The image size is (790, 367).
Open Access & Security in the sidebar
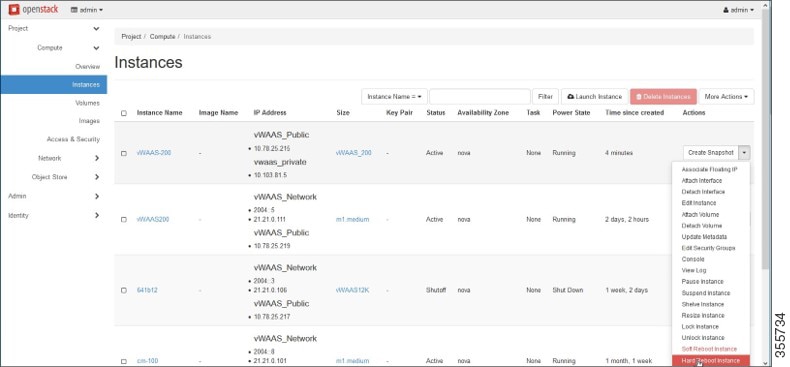74,139
